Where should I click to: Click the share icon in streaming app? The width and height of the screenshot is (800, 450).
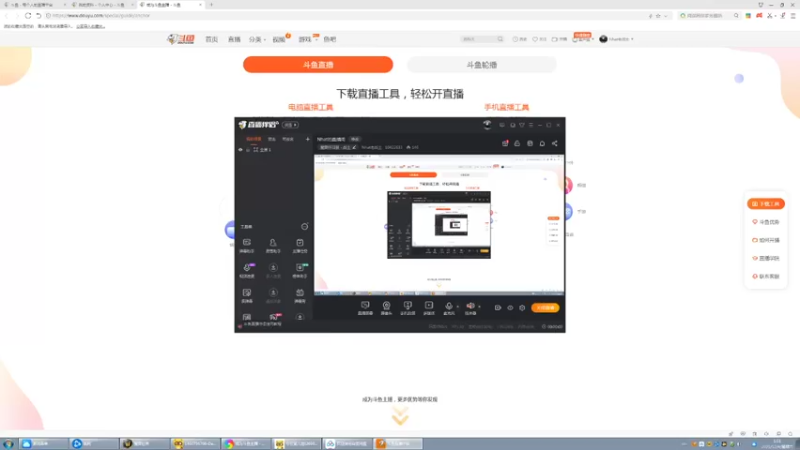click(x=555, y=143)
